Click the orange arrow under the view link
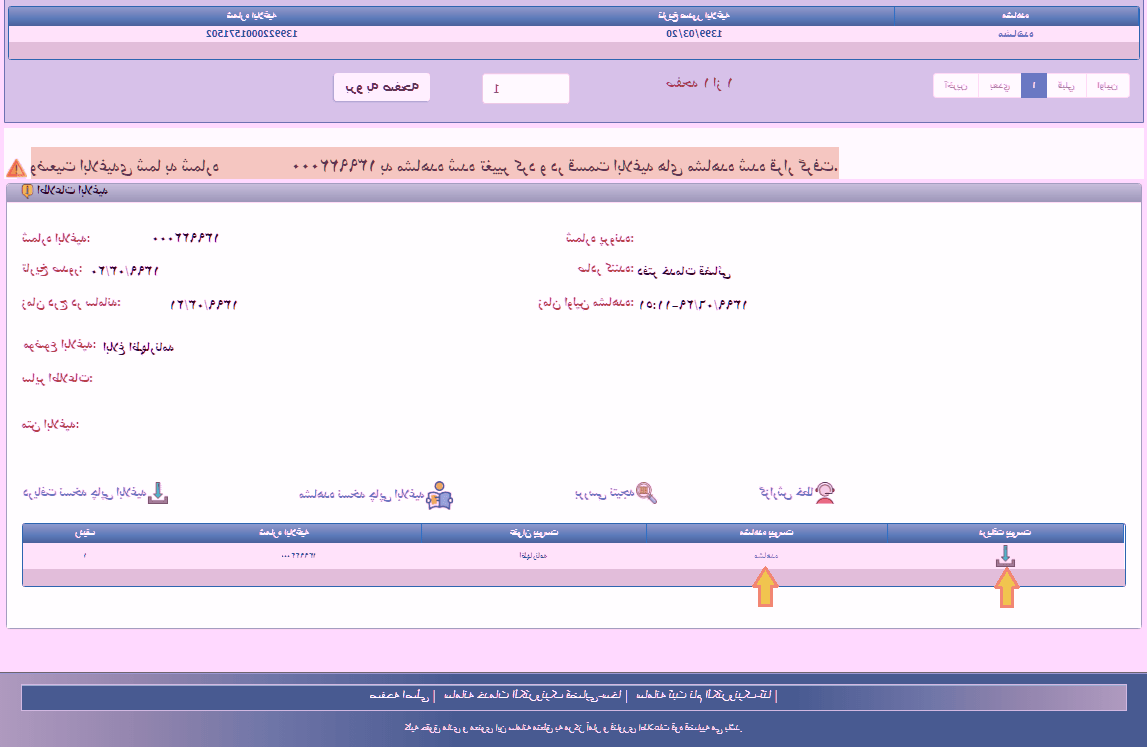 click(764, 587)
